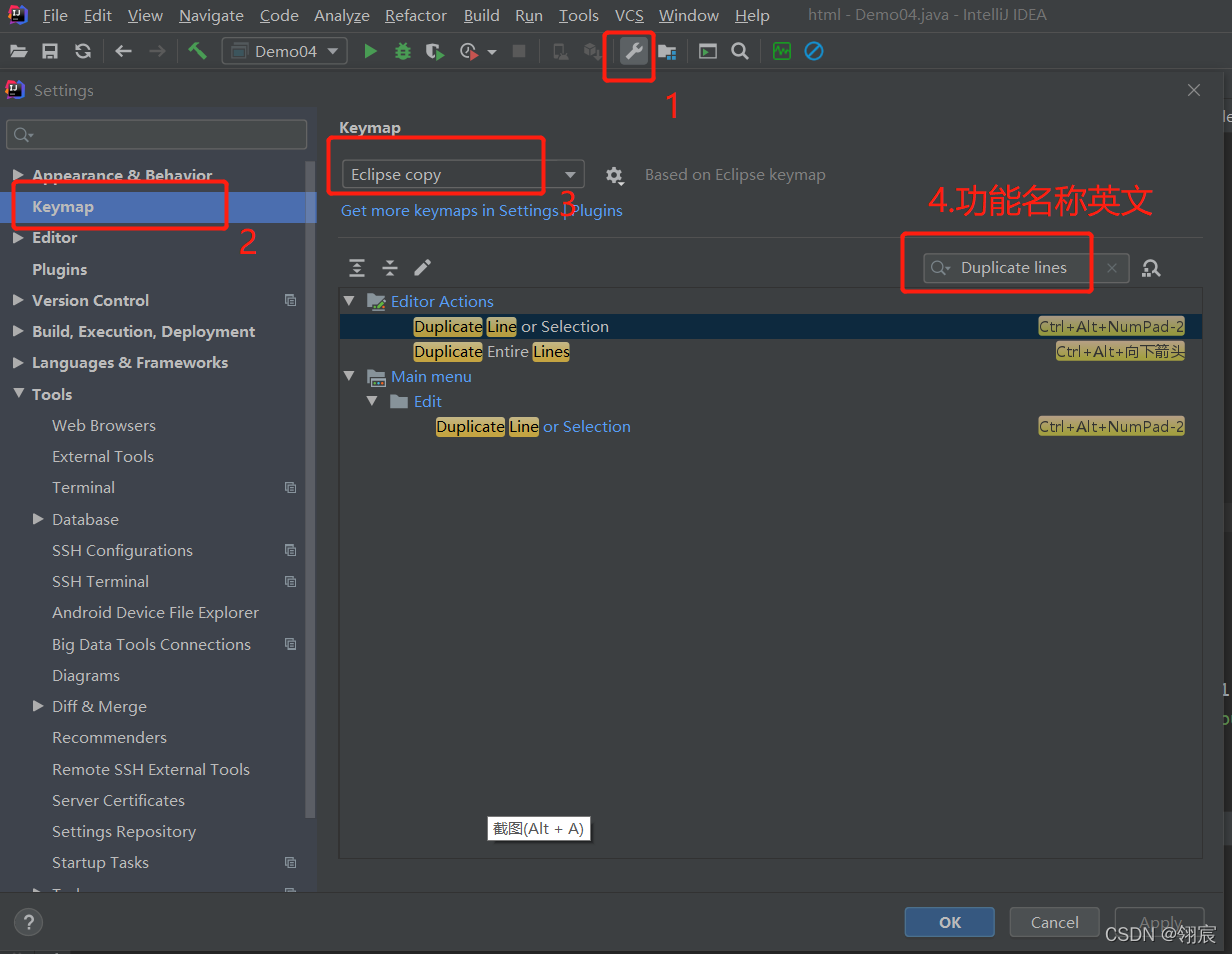Click the Run with Coverage shield icon
This screenshot has width=1232, height=954.
coord(434,51)
